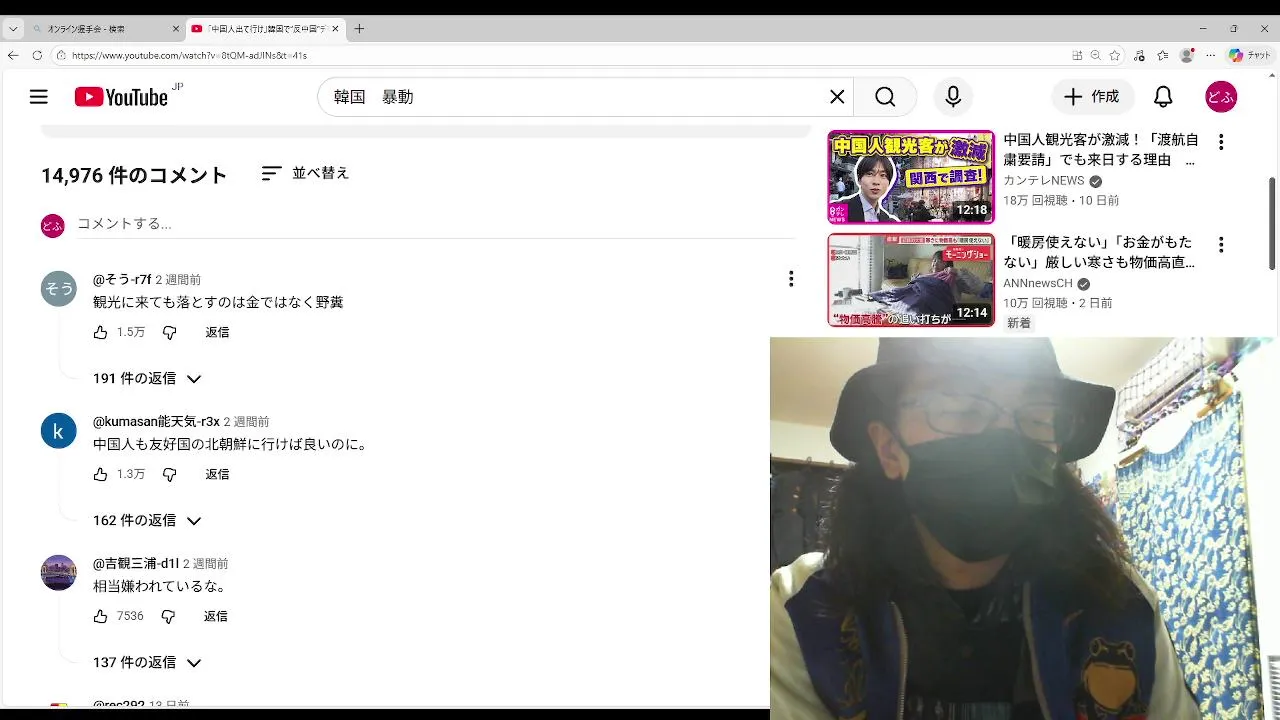
Task: Open app available icon in address bar
Action: point(1077,56)
